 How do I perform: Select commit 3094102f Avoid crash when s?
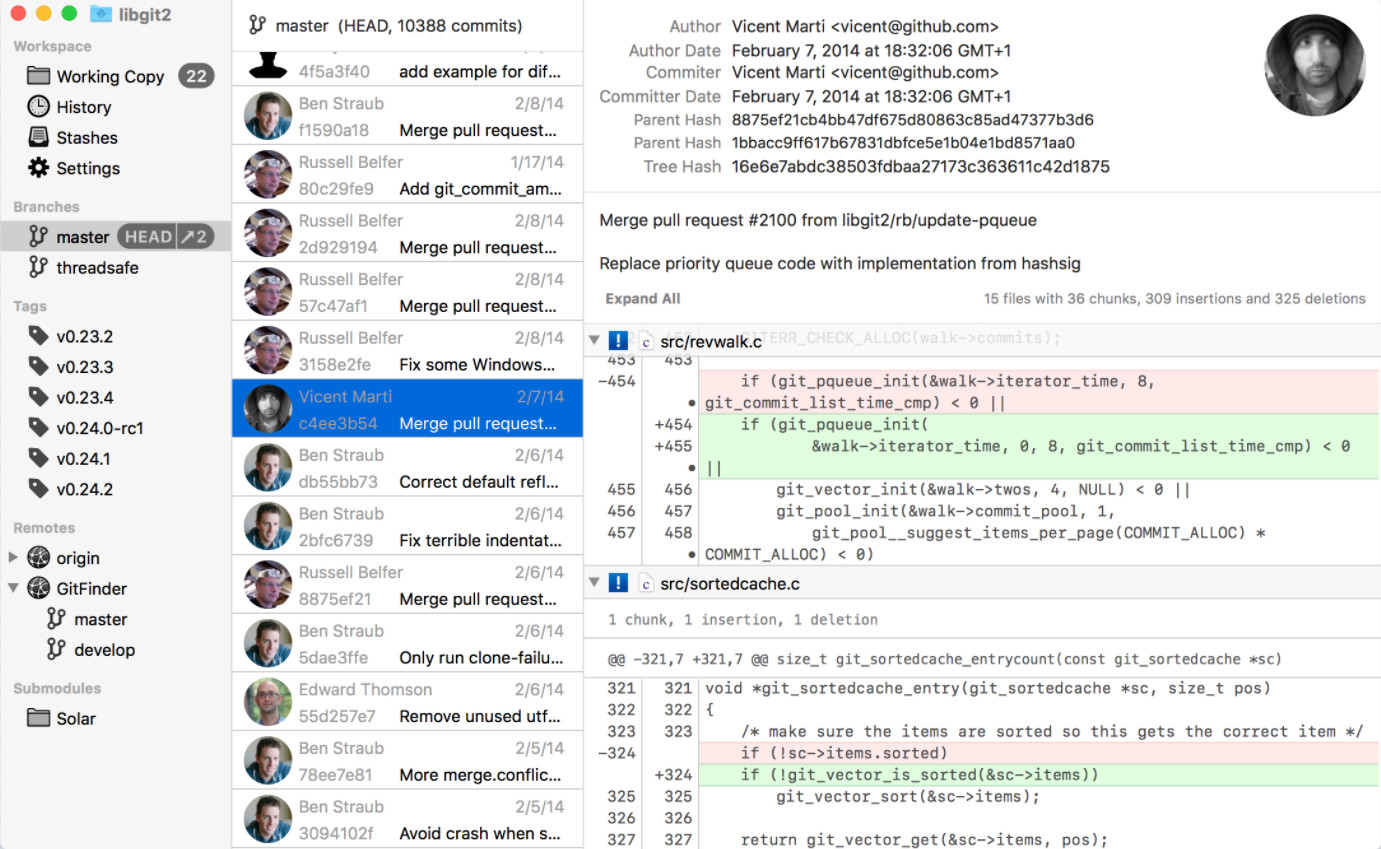407,819
